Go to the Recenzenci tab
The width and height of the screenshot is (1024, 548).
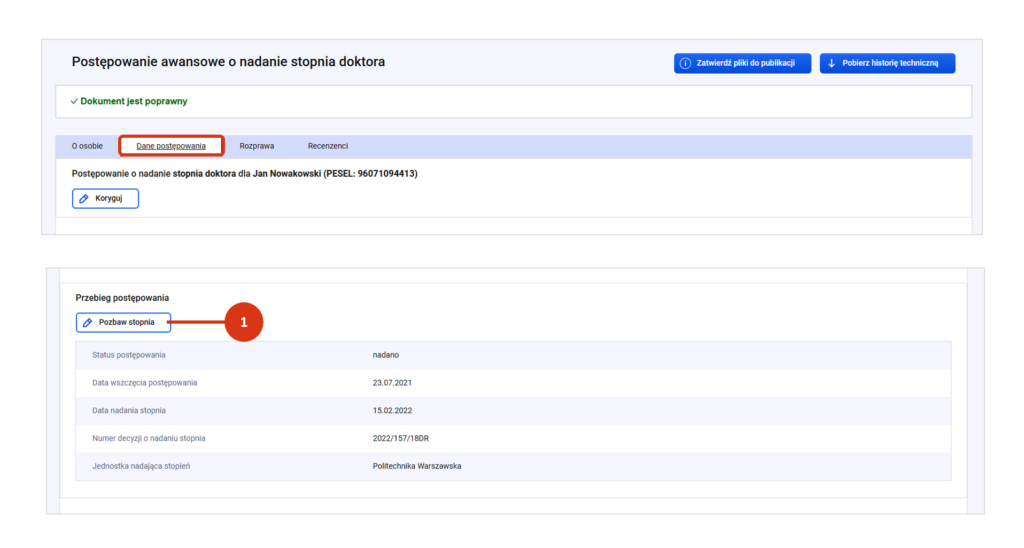(x=328, y=146)
